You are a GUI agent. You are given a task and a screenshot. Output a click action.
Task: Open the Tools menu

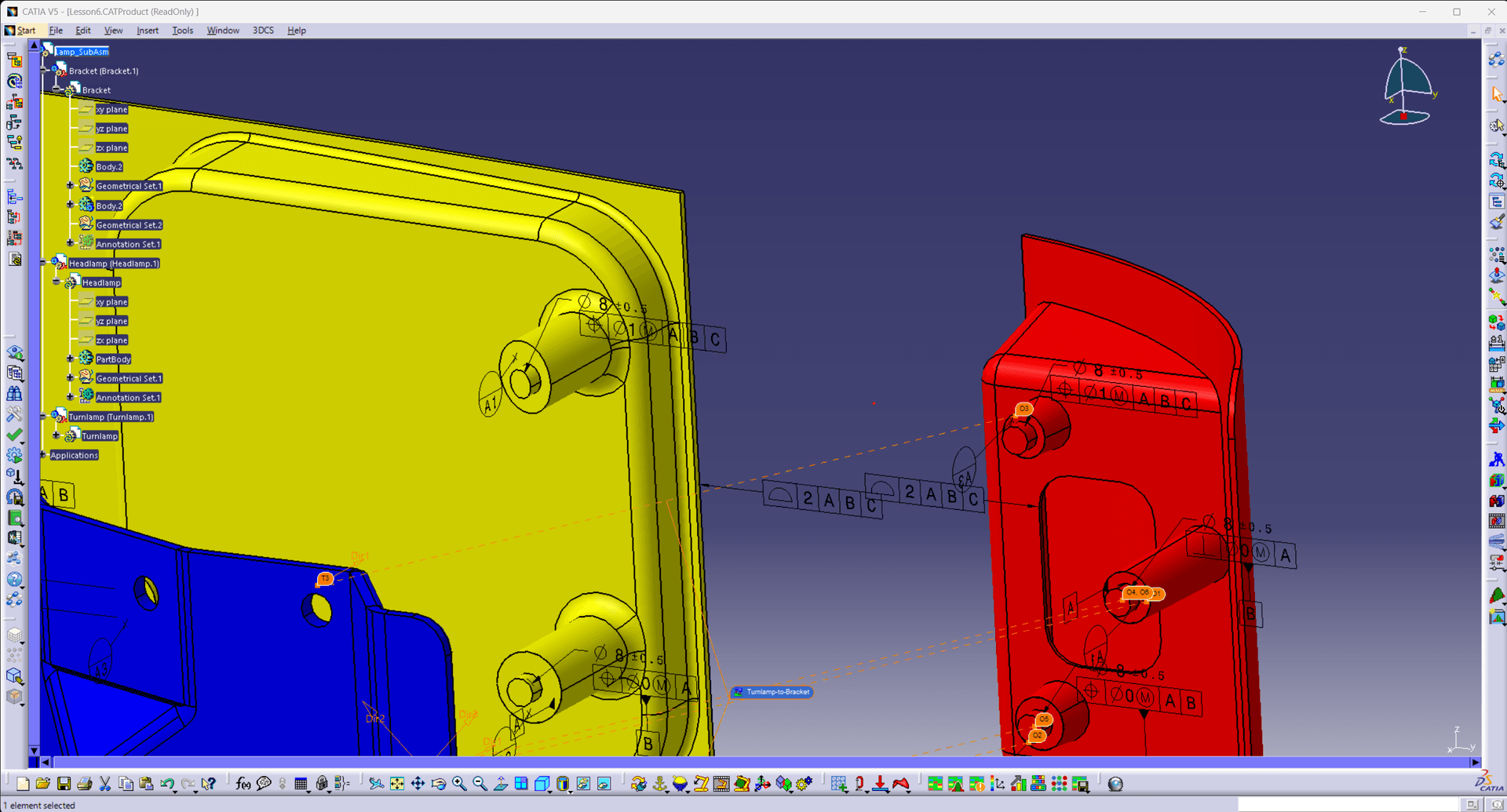tap(182, 30)
